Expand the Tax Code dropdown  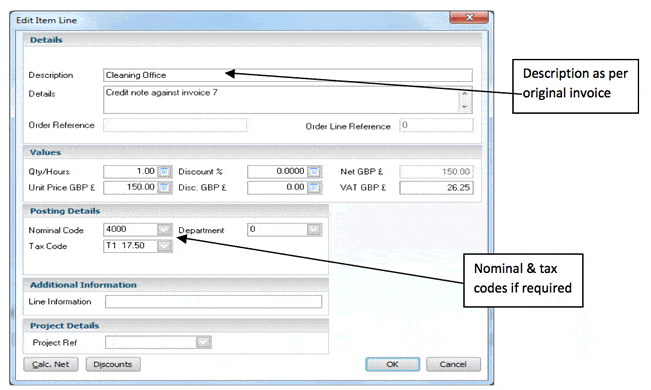point(164,246)
